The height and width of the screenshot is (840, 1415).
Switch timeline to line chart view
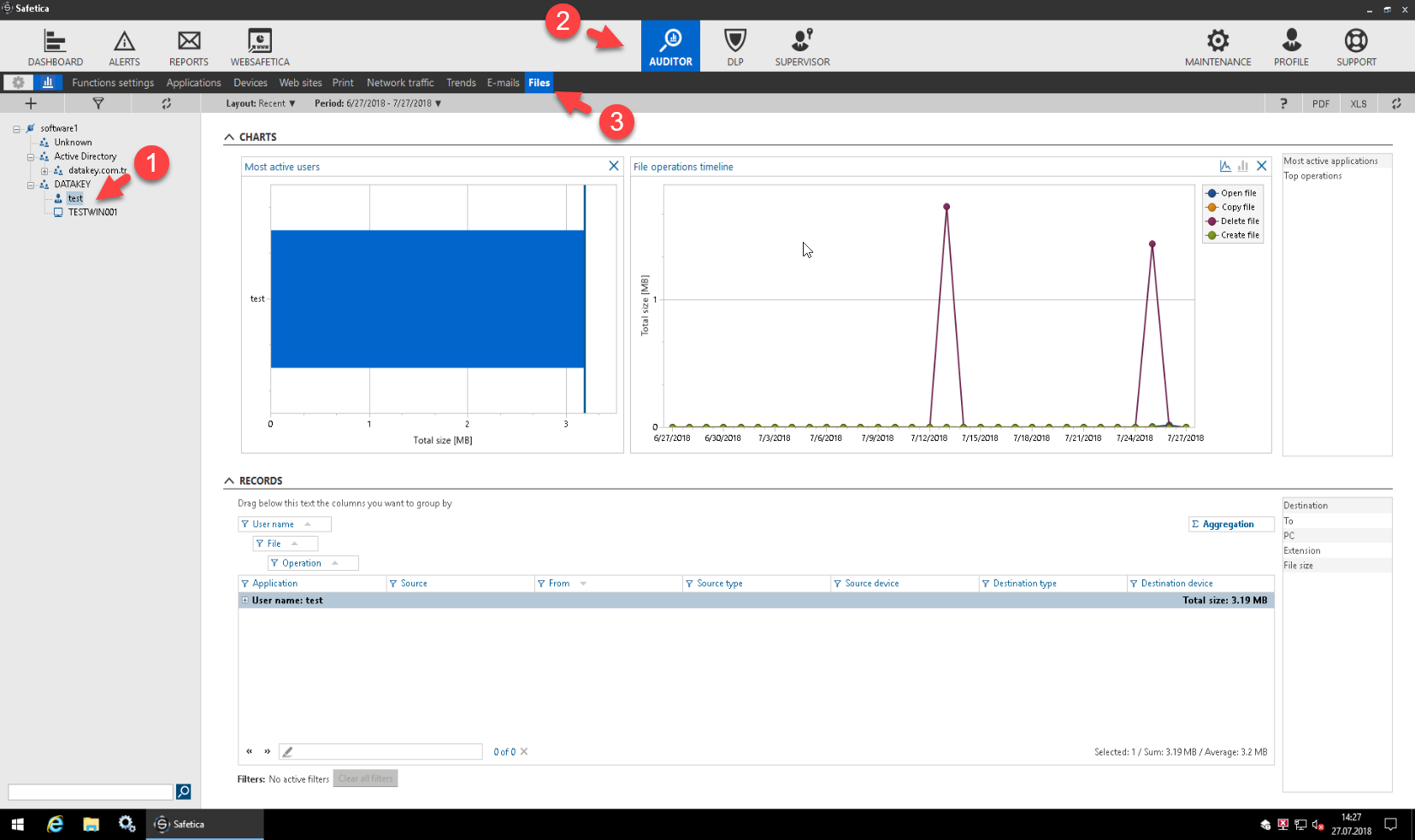pos(1225,166)
